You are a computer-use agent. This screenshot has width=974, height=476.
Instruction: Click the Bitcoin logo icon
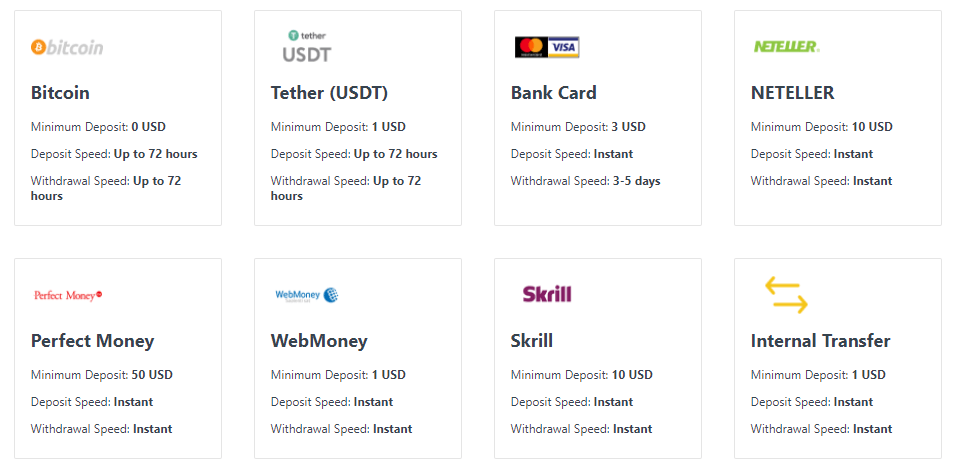[x=67, y=47]
